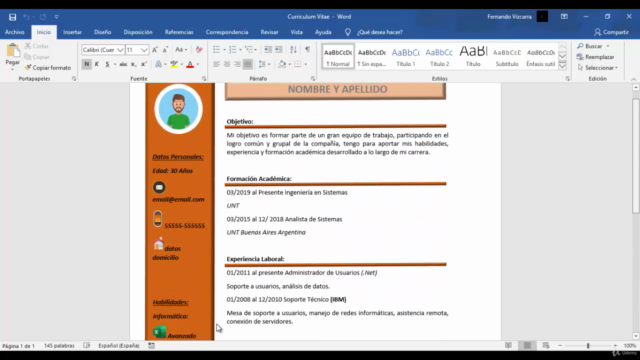Switch to Read Mode view
Viewport: 640px width, 360px height.
pos(508,345)
